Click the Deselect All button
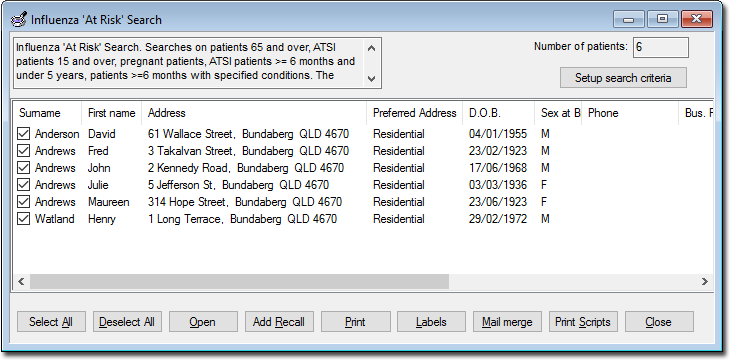The height and width of the screenshot is (360, 730). [x=127, y=322]
